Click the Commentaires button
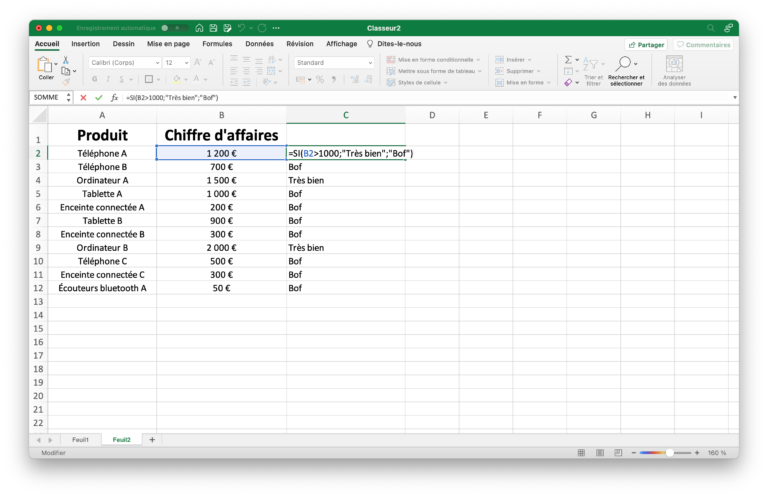The width and height of the screenshot is (768, 497). pyautogui.click(x=703, y=45)
